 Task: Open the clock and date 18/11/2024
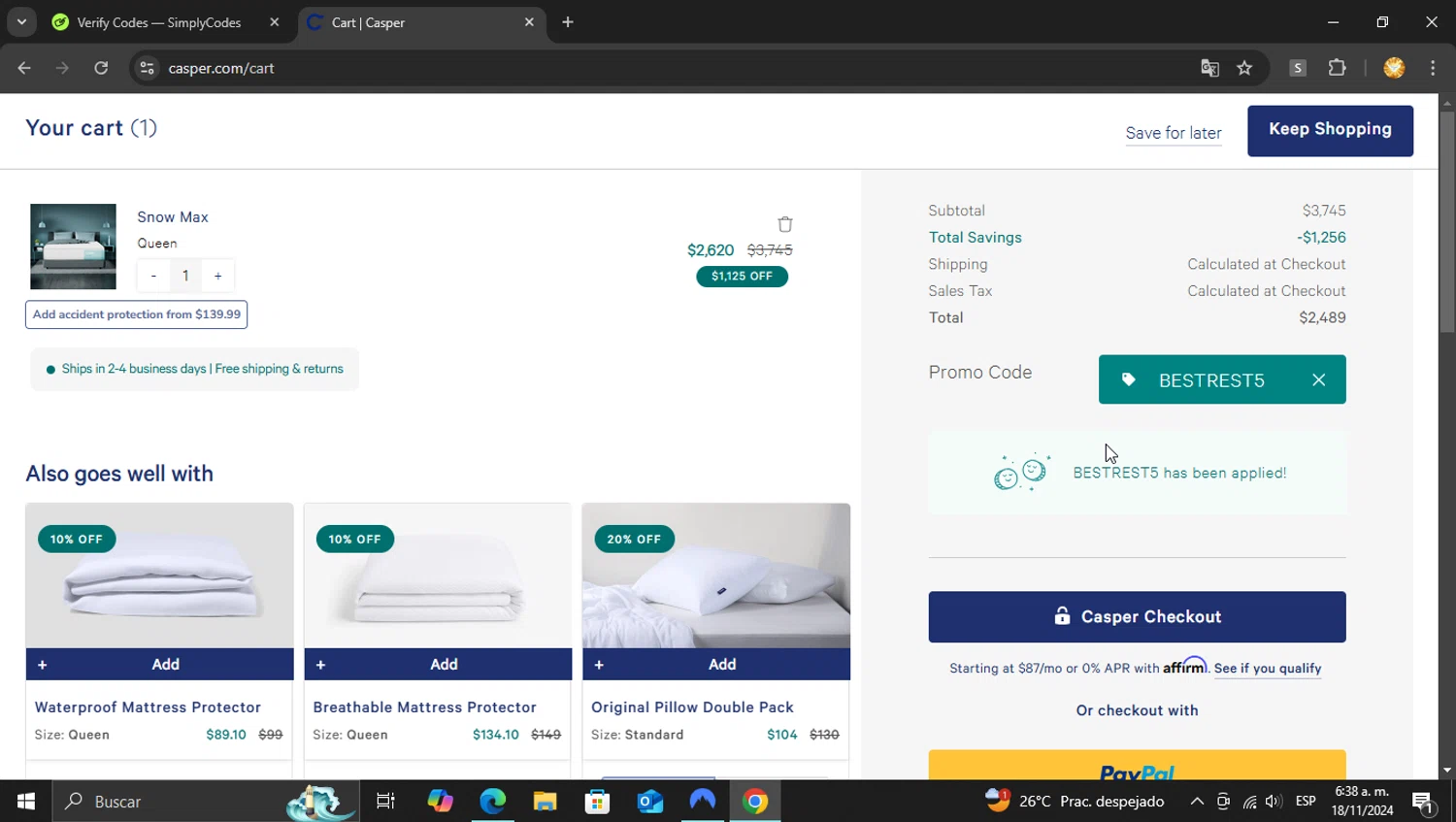pyautogui.click(x=1362, y=802)
